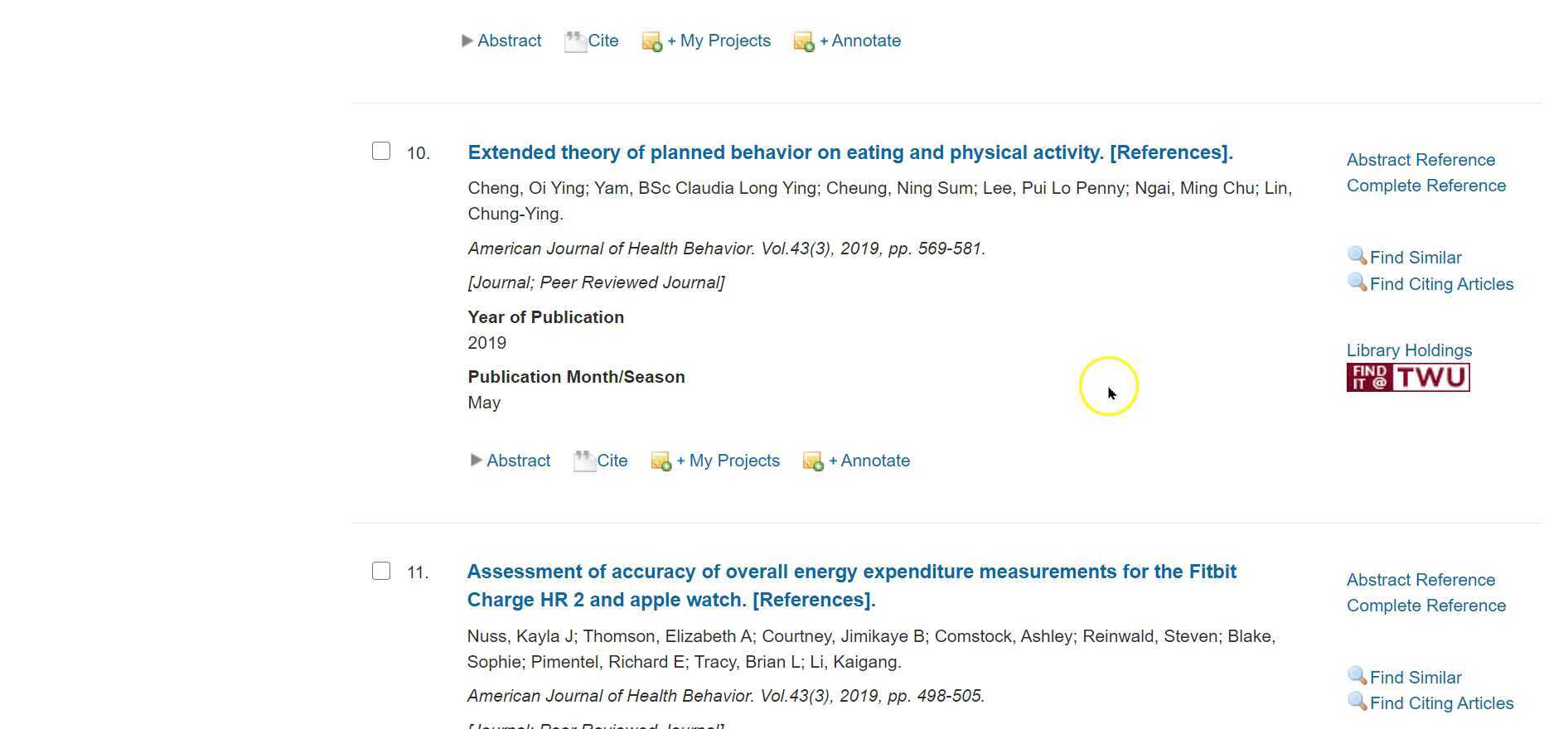1568x729 pixels.
Task: Click Abstract Reference for result 10
Action: [1420, 159]
